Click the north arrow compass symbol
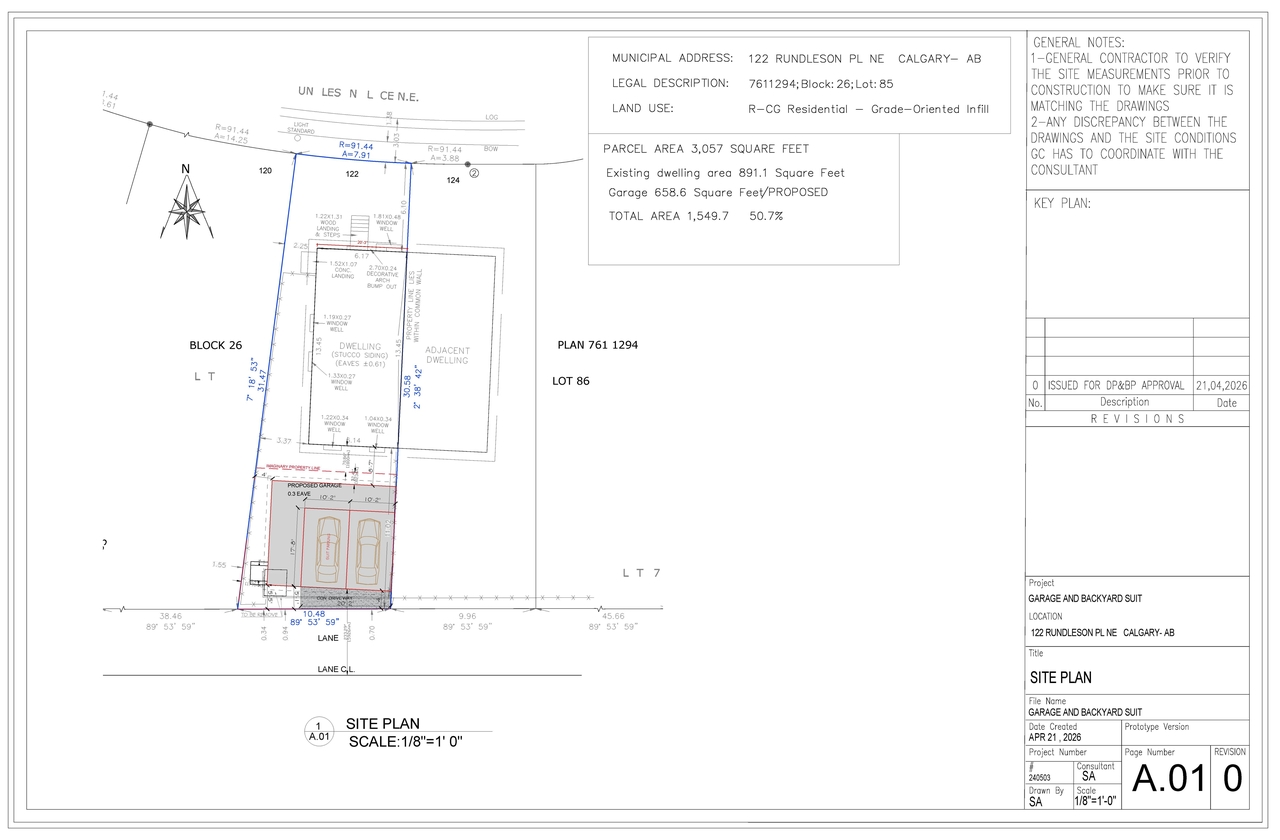Image resolution: width=1280 pixels, height=840 pixels. (186, 212)
